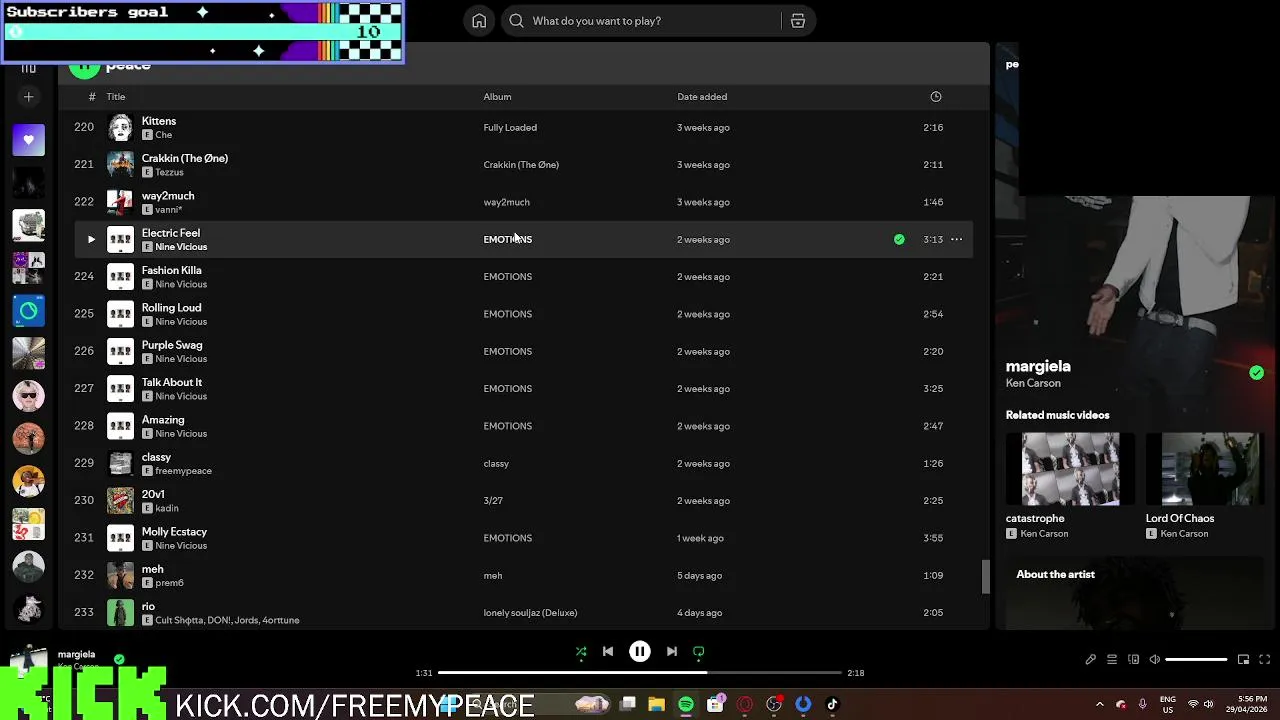The height and width of the screenshot is (720, 1280).
Task: Open TikTok from the taskbar
Action: (832, 705)
